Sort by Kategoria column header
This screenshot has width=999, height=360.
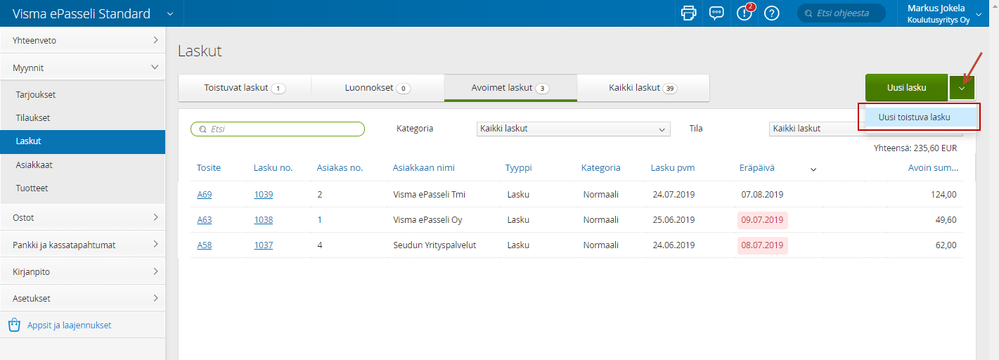601,168
